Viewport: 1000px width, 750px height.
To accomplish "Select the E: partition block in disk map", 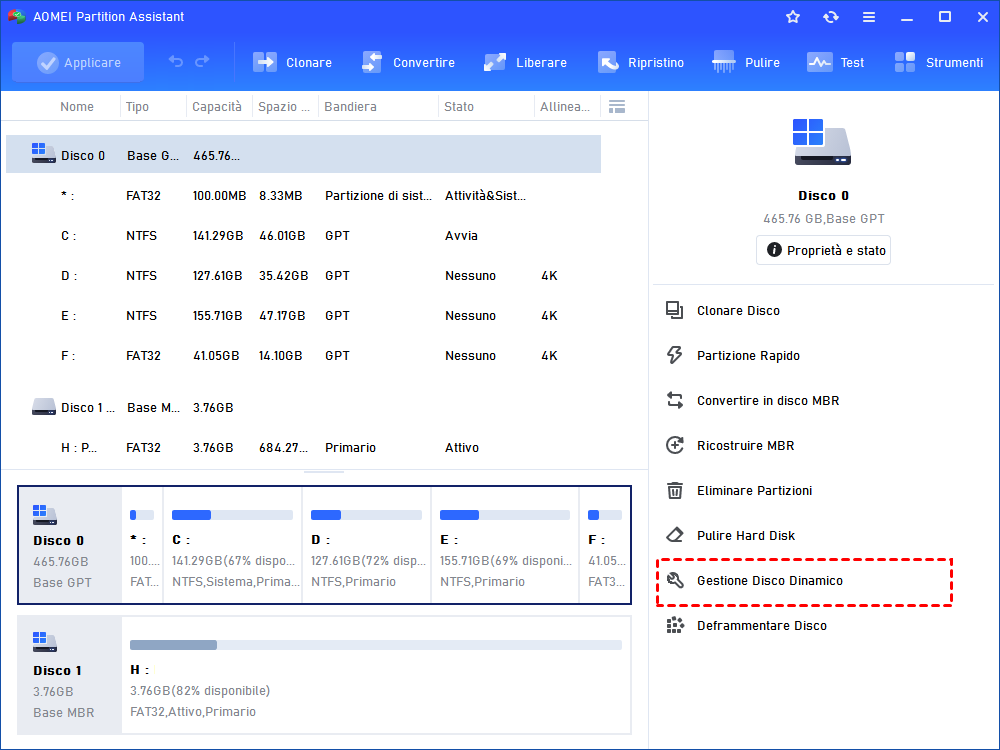I will click(x=505, y=545).
